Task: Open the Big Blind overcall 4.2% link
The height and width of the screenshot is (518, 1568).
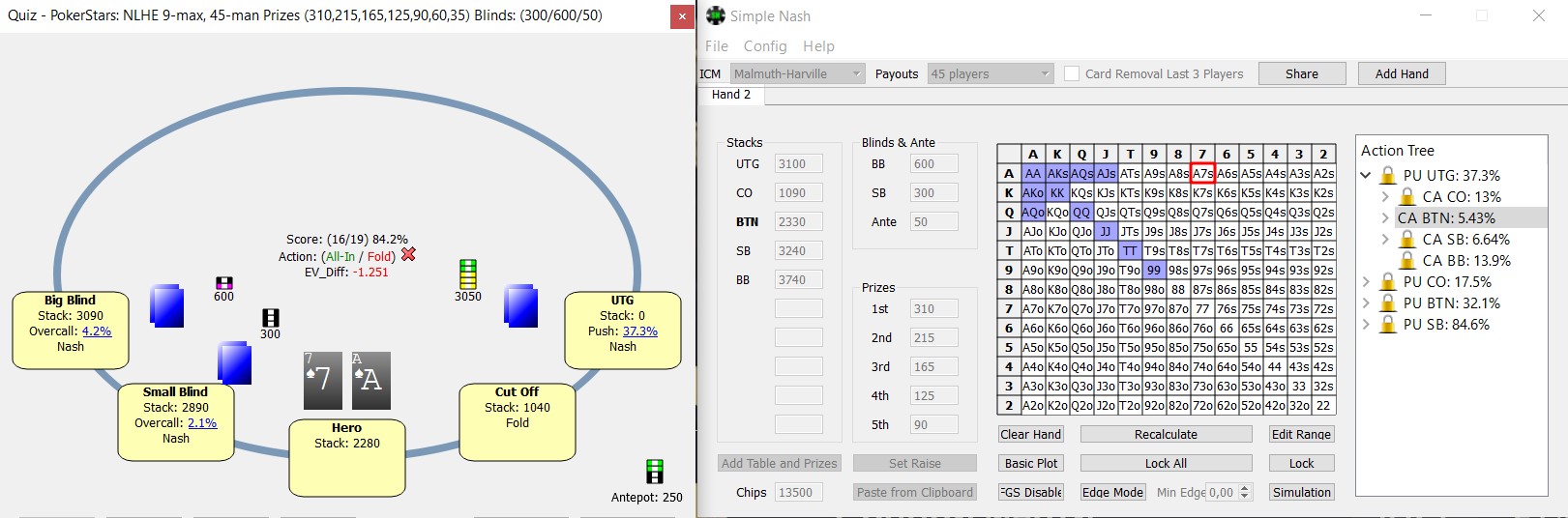Action: click(97, 331)
